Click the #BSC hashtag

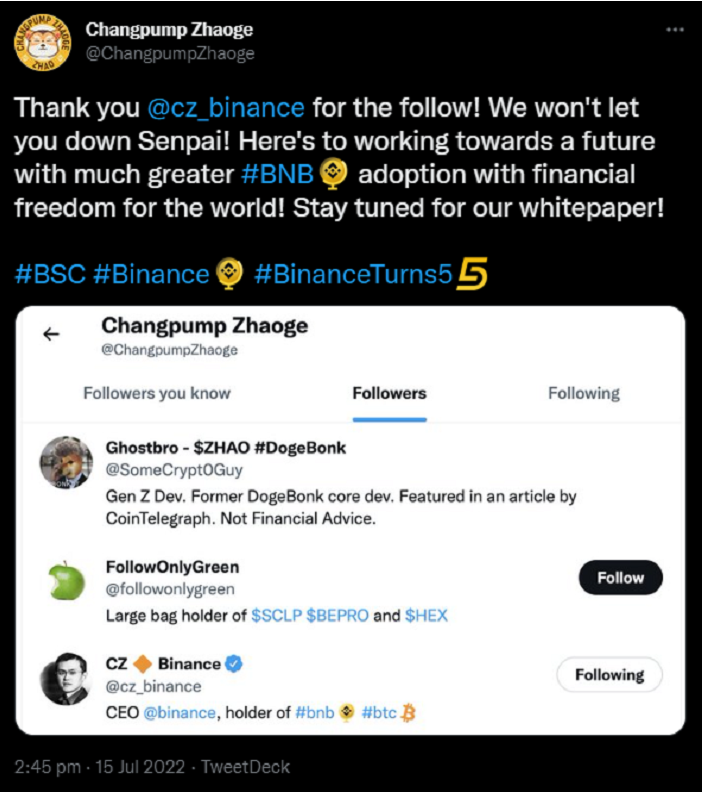pos(49,274)
